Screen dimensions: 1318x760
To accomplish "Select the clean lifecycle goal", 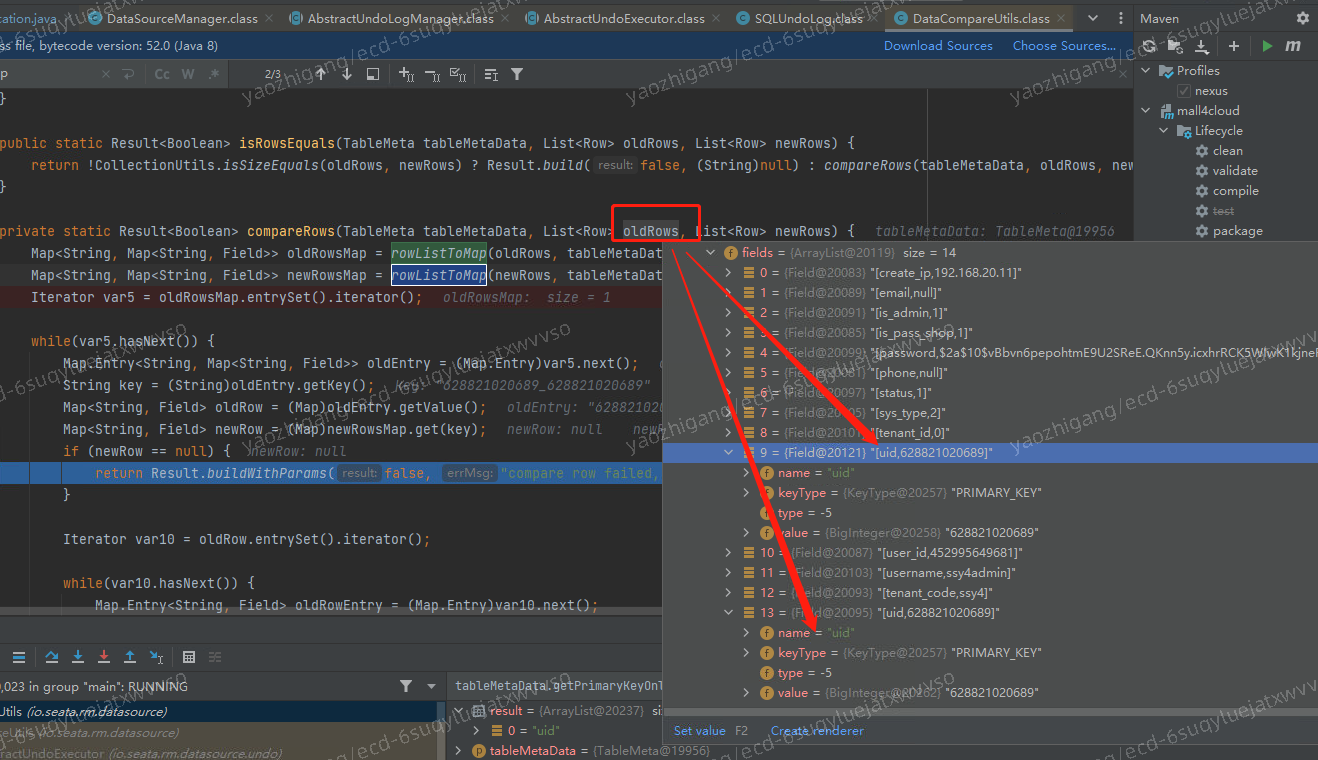I will (x=1228, y=151).
